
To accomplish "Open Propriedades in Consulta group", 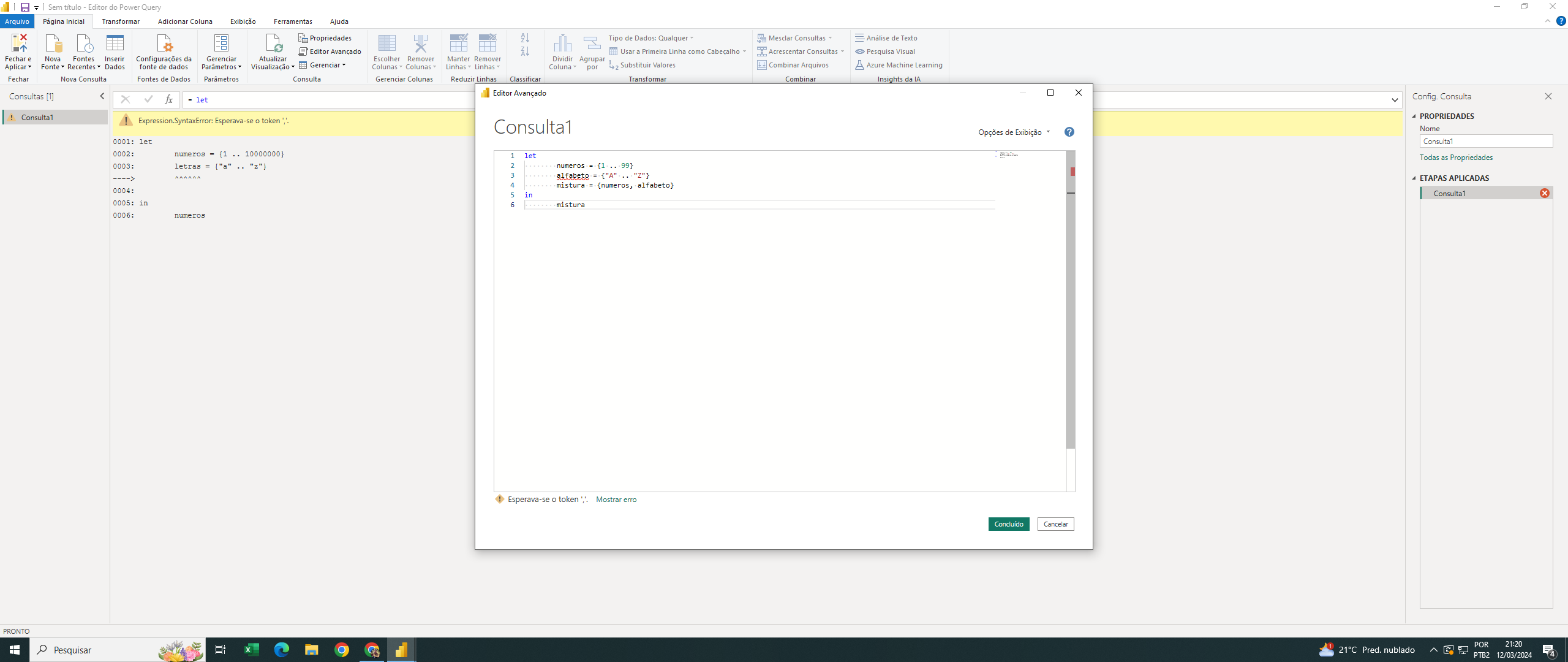I will coord(325,38).
